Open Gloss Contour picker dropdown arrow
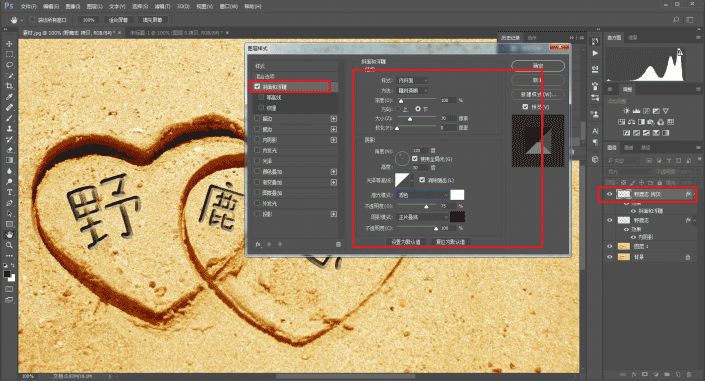 pyautogui.click(x=411, y=180)
